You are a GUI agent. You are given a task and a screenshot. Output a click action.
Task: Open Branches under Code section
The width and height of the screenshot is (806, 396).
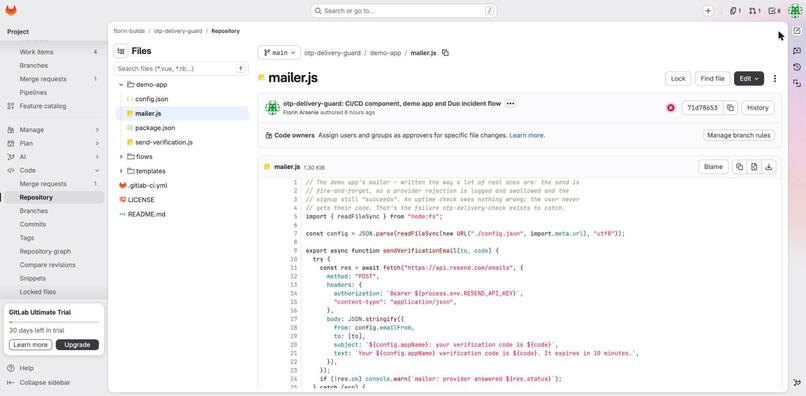53,211
